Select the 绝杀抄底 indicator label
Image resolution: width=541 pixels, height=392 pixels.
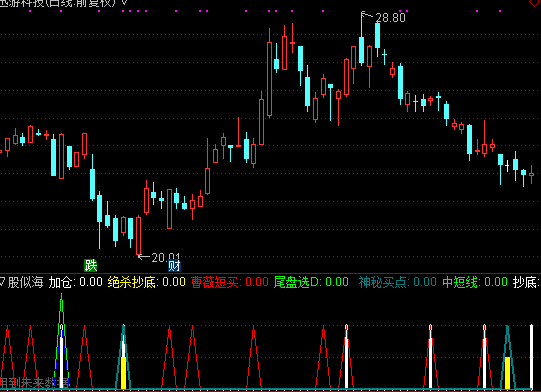(132, 282)
